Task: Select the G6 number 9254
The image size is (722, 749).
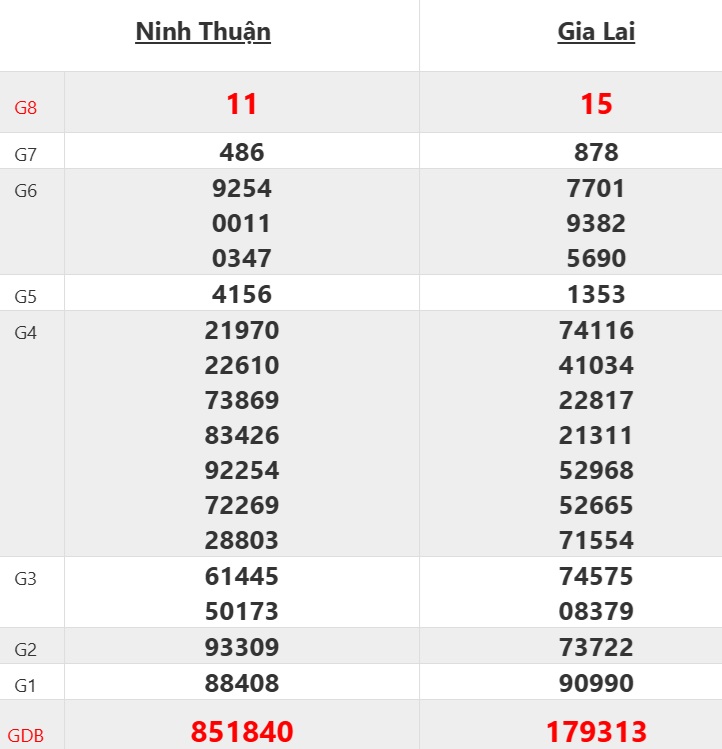Action: pos(242,188)
